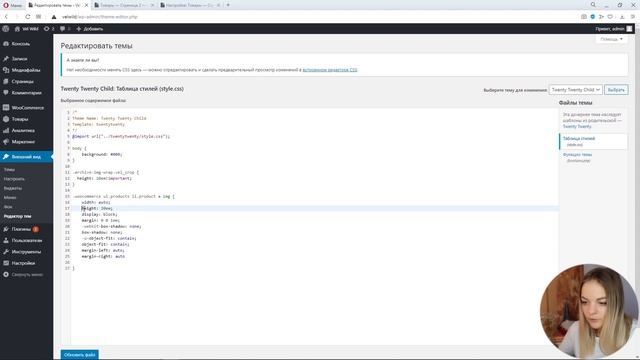
Task: Click the Привет, admin account greeting
Action: (x=610, y=29)
